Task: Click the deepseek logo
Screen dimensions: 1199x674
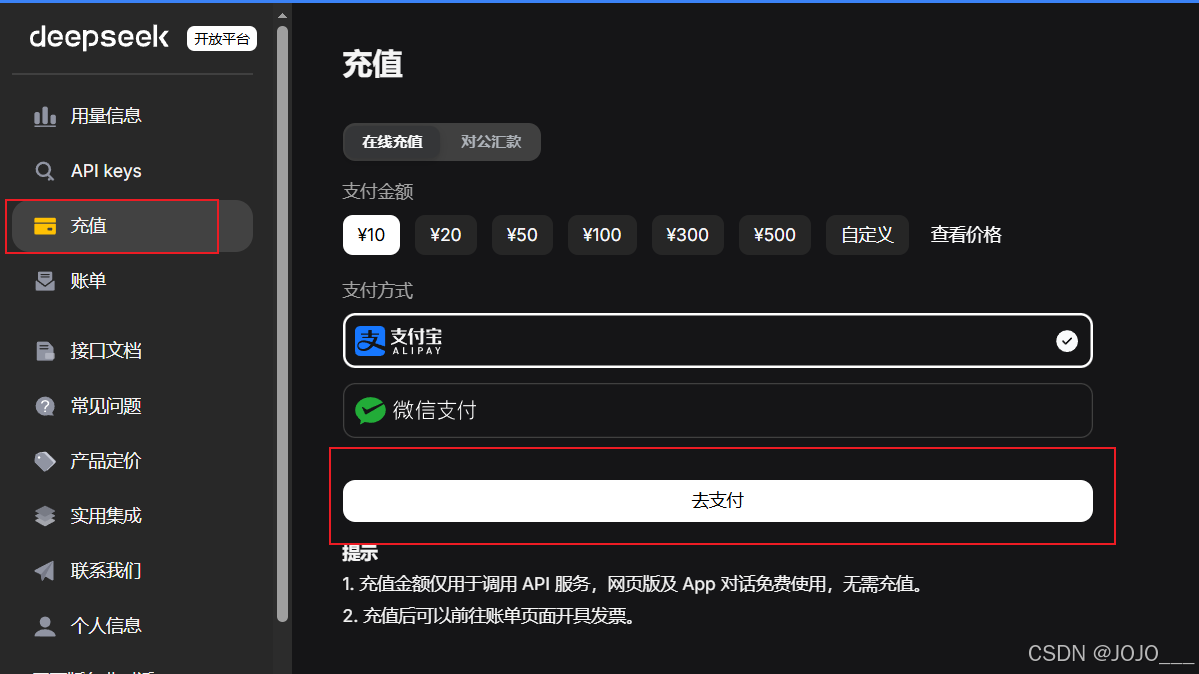Action: (99, 37)
